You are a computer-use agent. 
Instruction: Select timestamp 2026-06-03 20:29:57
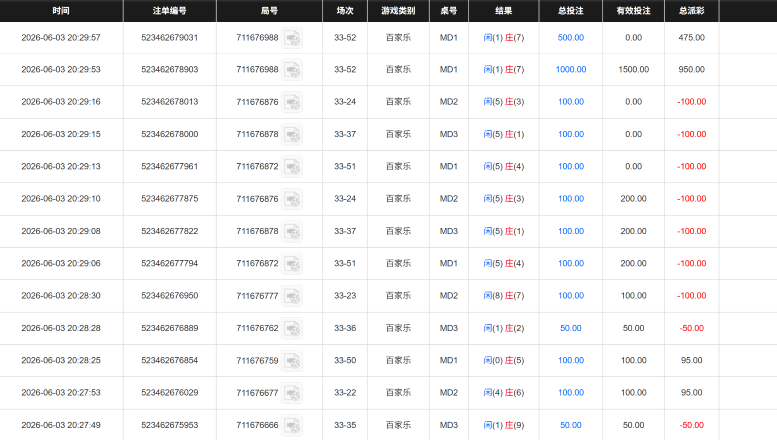point(61,38)
